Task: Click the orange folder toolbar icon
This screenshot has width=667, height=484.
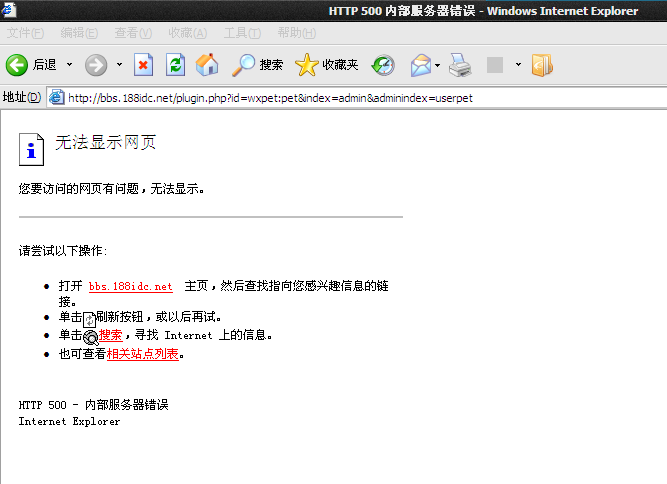Action: (542, 65)
